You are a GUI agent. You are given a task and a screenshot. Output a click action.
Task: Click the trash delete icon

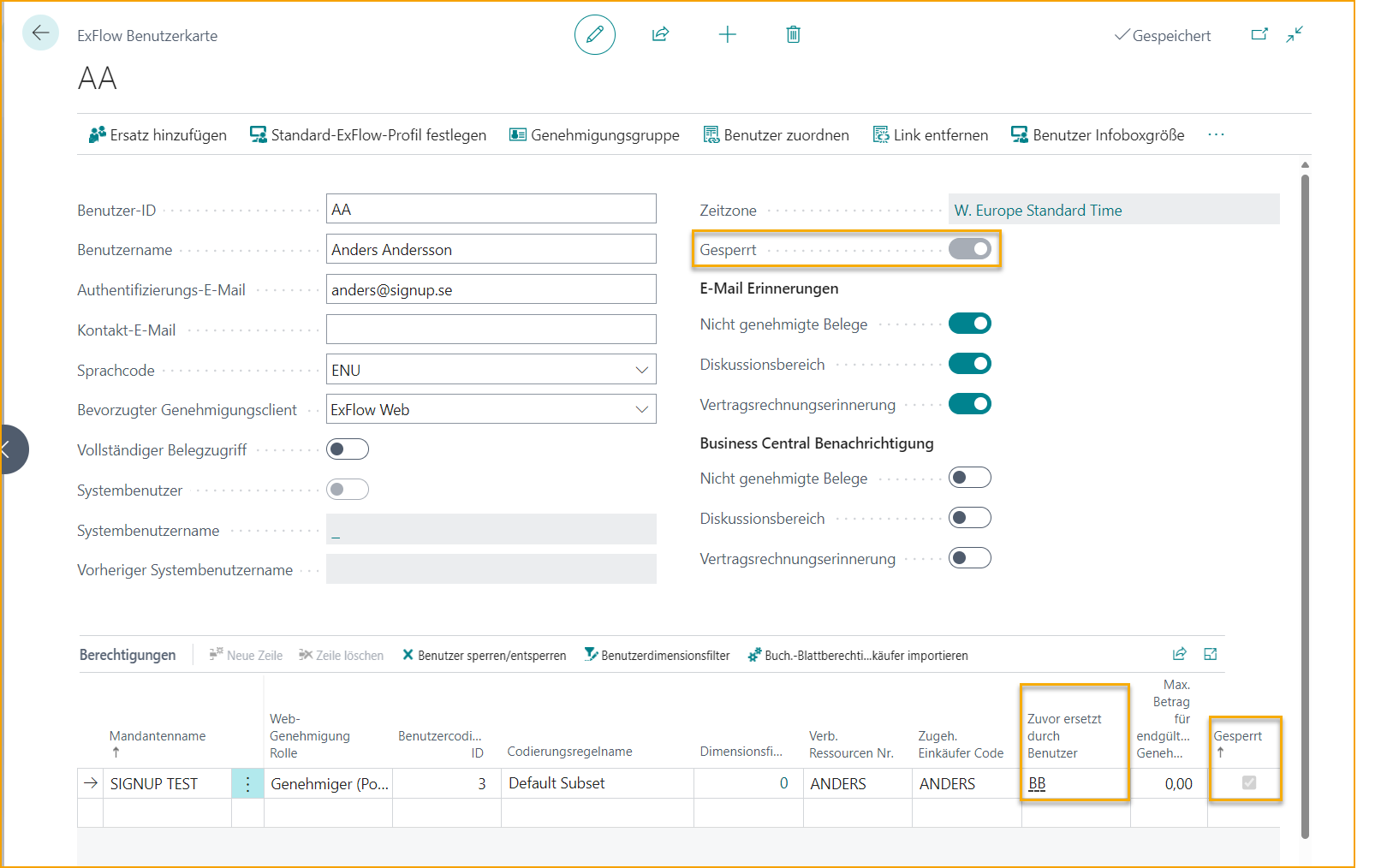point(794,34)
